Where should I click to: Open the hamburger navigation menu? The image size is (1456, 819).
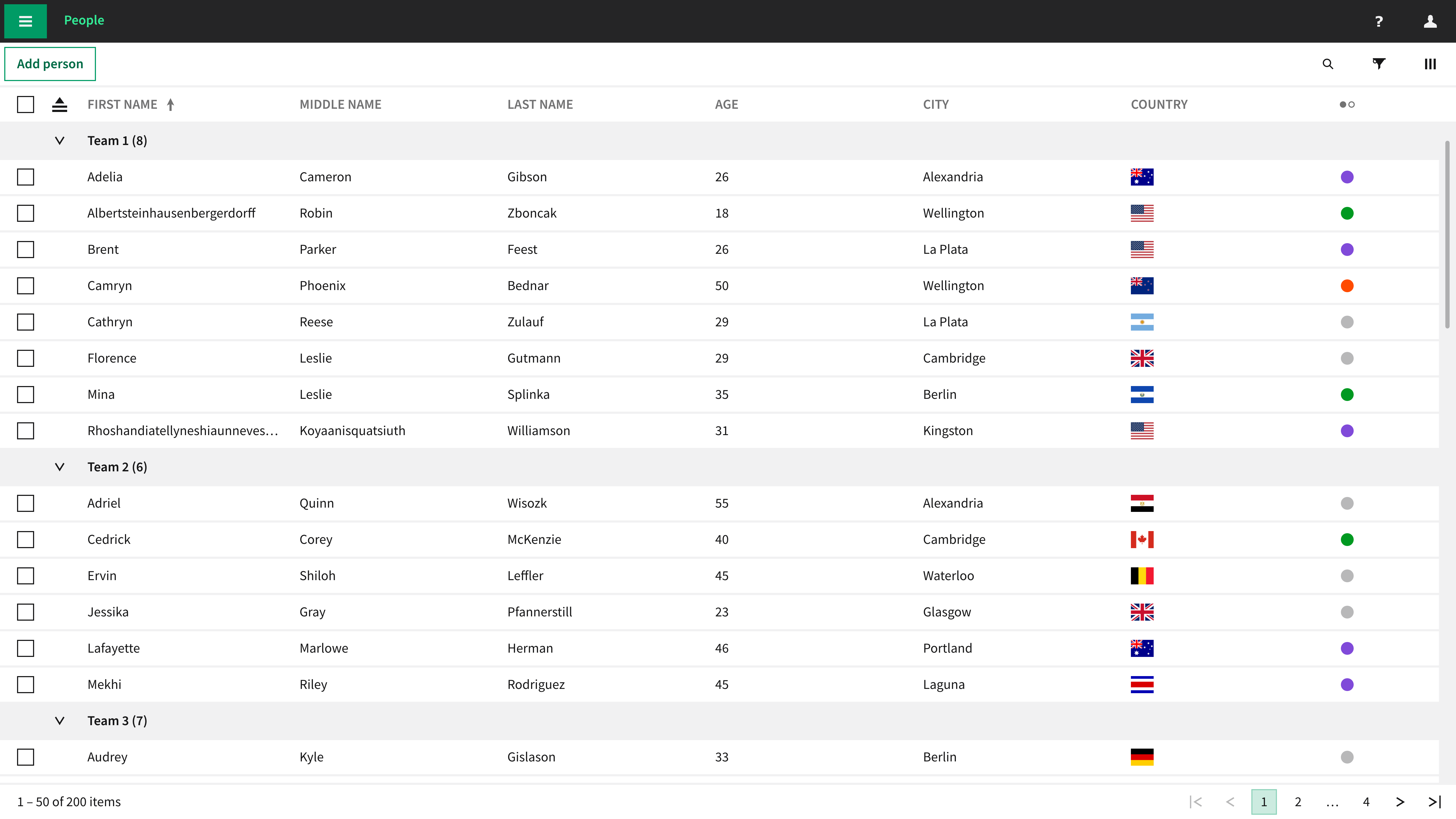point(25,22)
